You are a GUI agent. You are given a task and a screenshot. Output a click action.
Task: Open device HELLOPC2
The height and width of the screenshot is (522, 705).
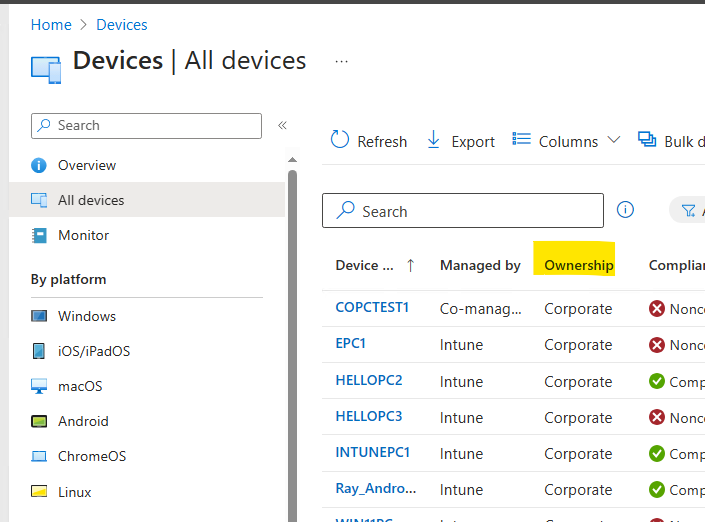click(369, 380)
